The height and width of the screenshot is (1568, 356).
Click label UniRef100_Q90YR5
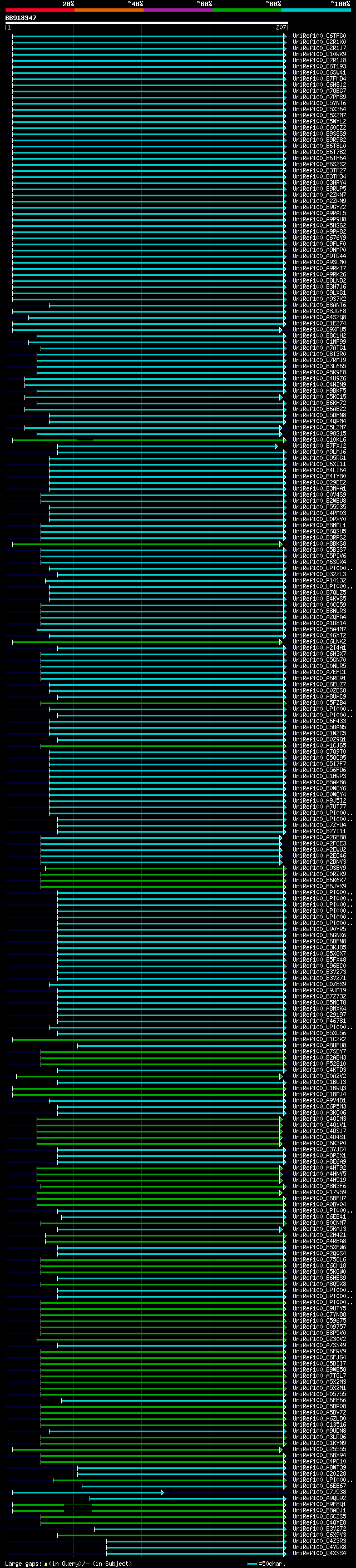(319, 929)
